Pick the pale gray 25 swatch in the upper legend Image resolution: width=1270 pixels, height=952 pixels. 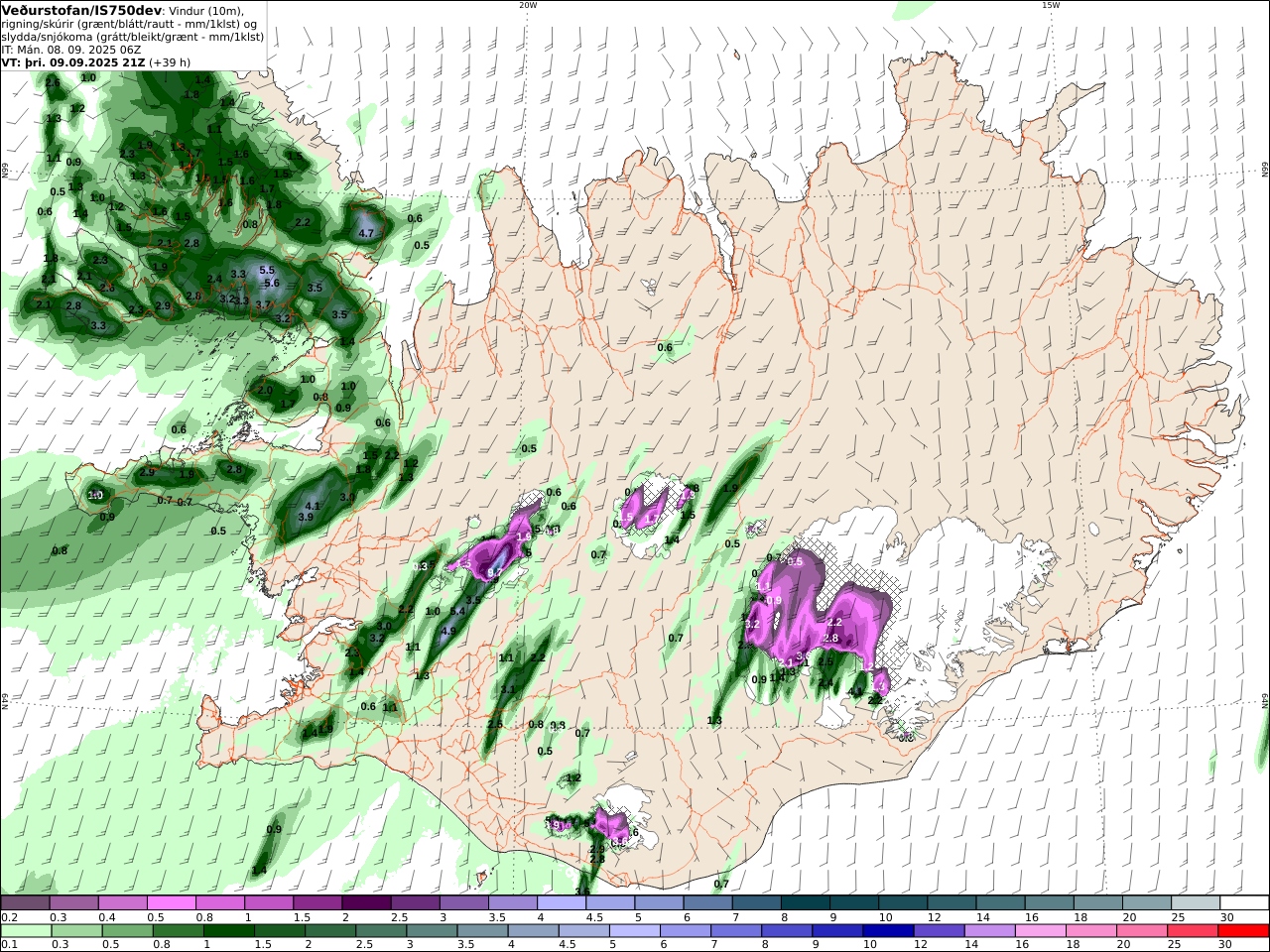tap(1195, 902)
